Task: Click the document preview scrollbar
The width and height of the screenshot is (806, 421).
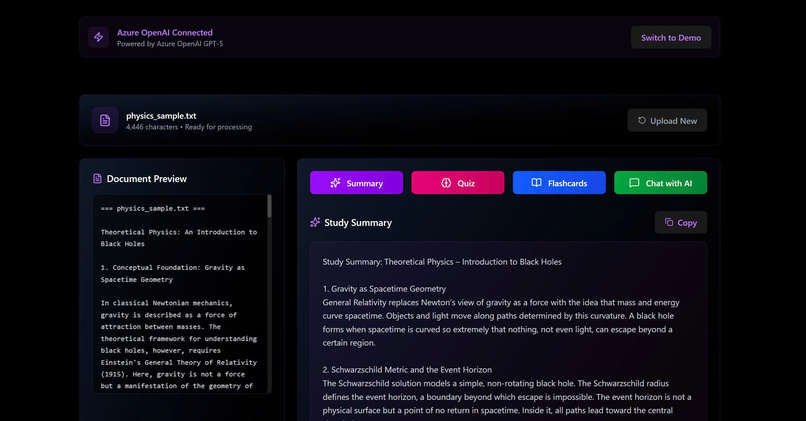Action: pyautogui.click(x=269, y=206)
